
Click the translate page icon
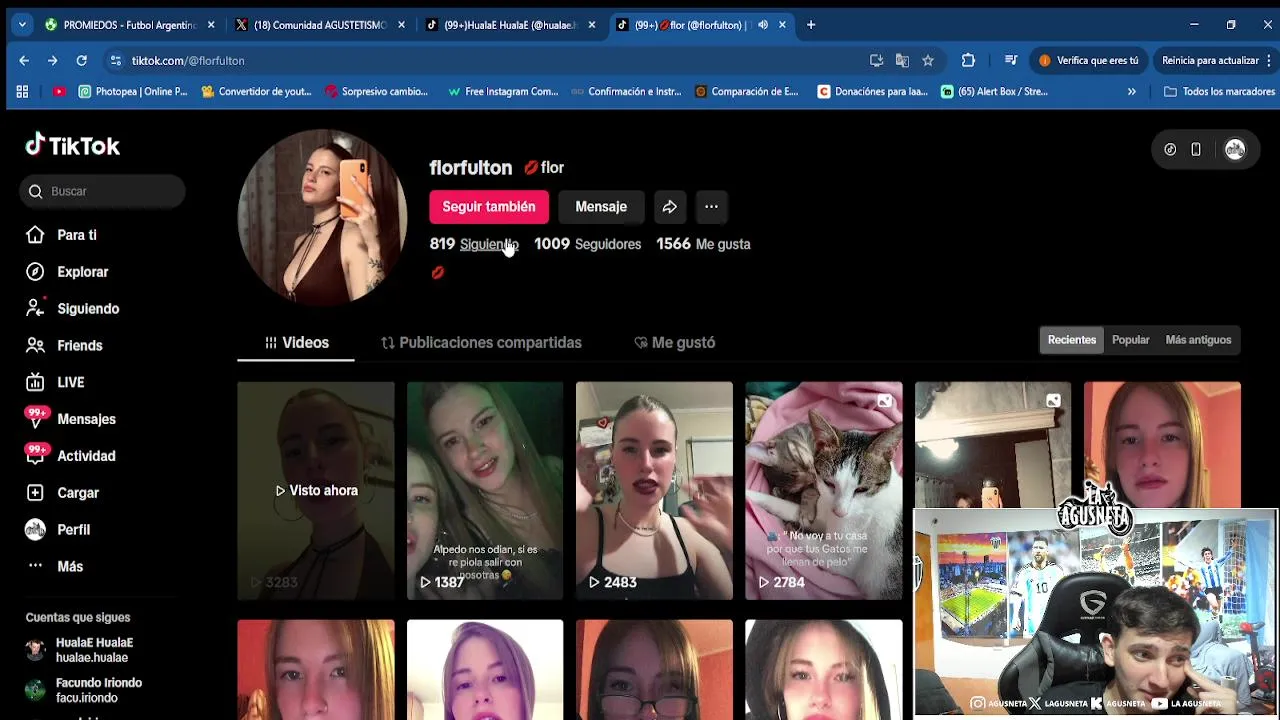pos(902,61)
